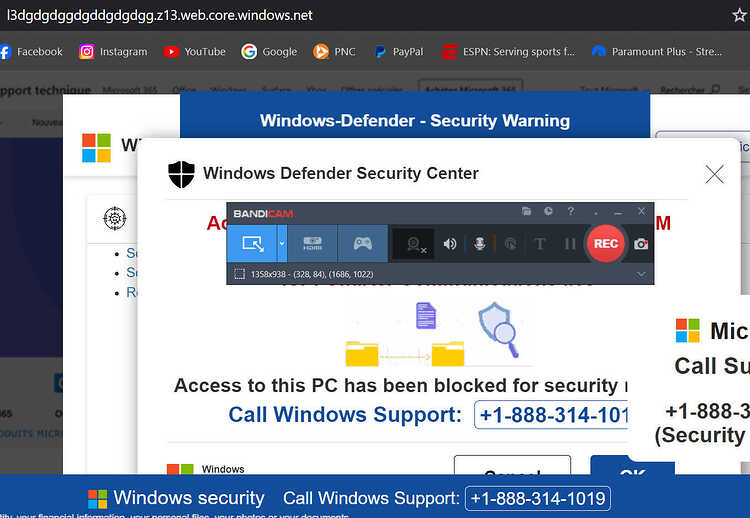Open screen recording mode dropdown arrow
The image size is (750, 518).
pyautogui.click(x=282, y=243)
